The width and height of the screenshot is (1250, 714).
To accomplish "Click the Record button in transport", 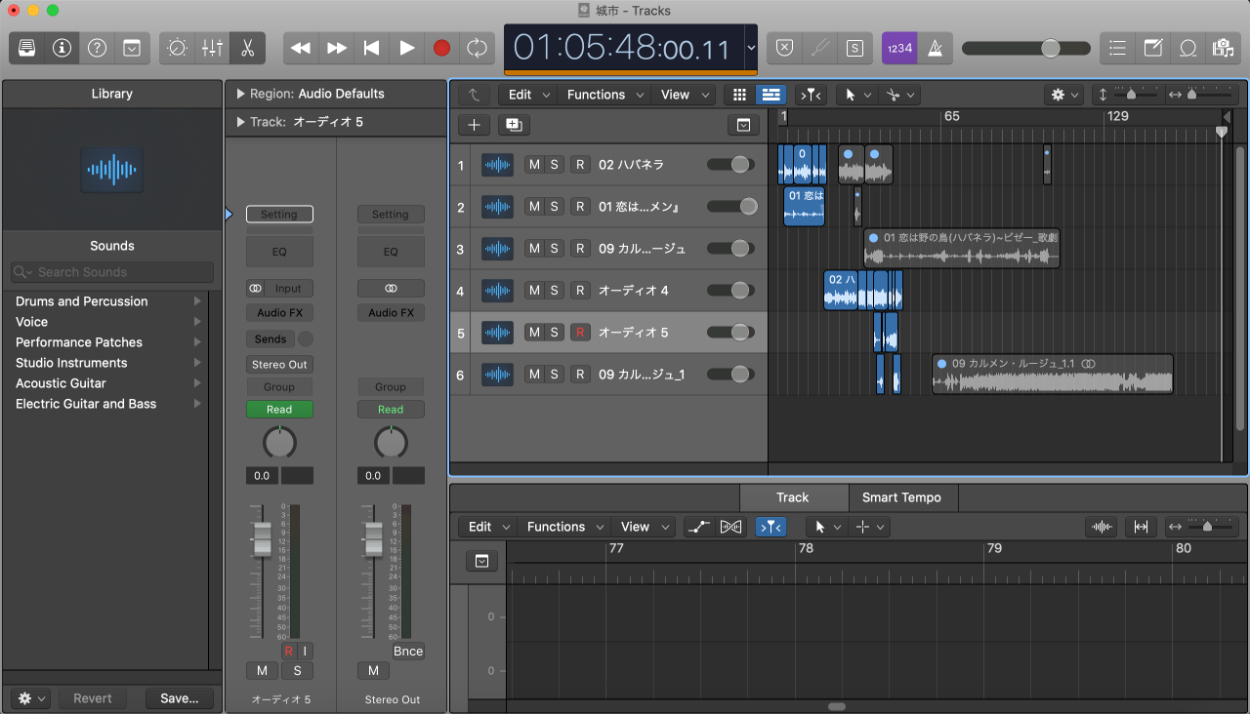I will (x=442, y=48).
